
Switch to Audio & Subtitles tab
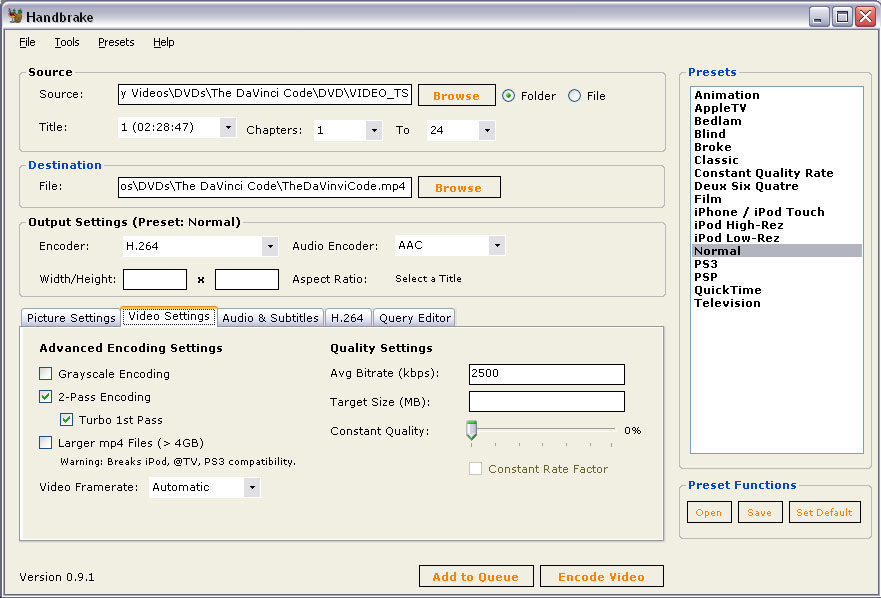pyautogui.click(x=270, y=318)
